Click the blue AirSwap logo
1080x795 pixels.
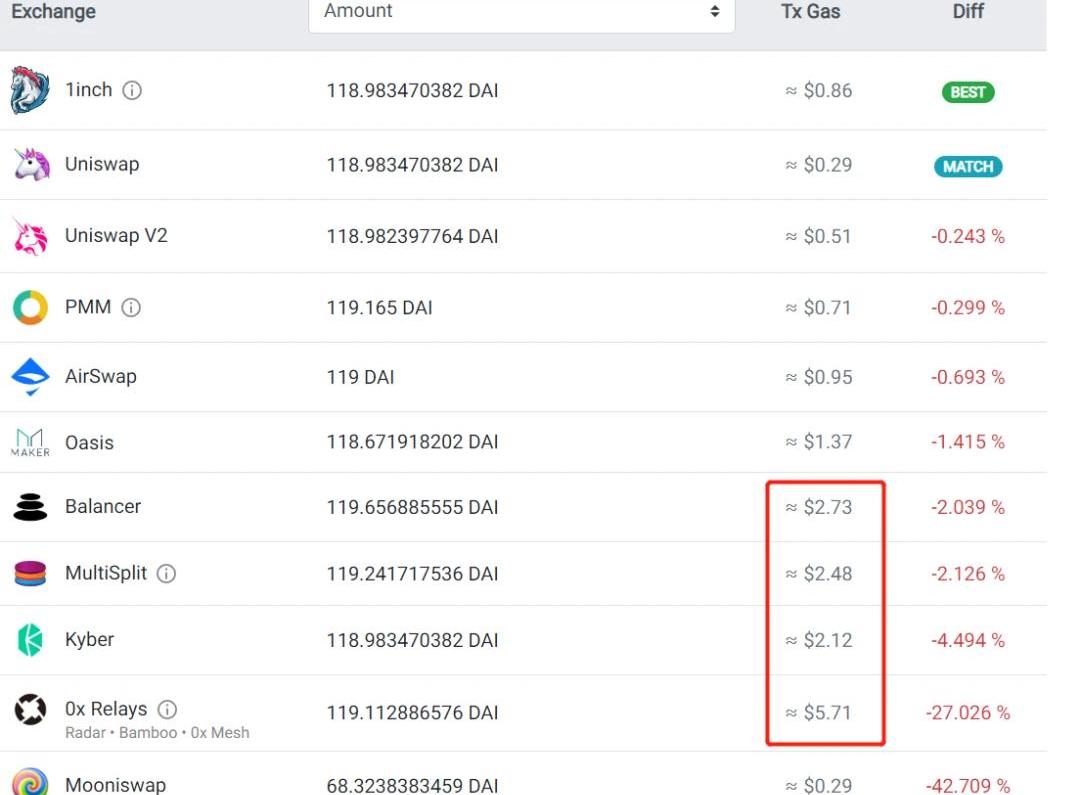[x=30, y=377]
